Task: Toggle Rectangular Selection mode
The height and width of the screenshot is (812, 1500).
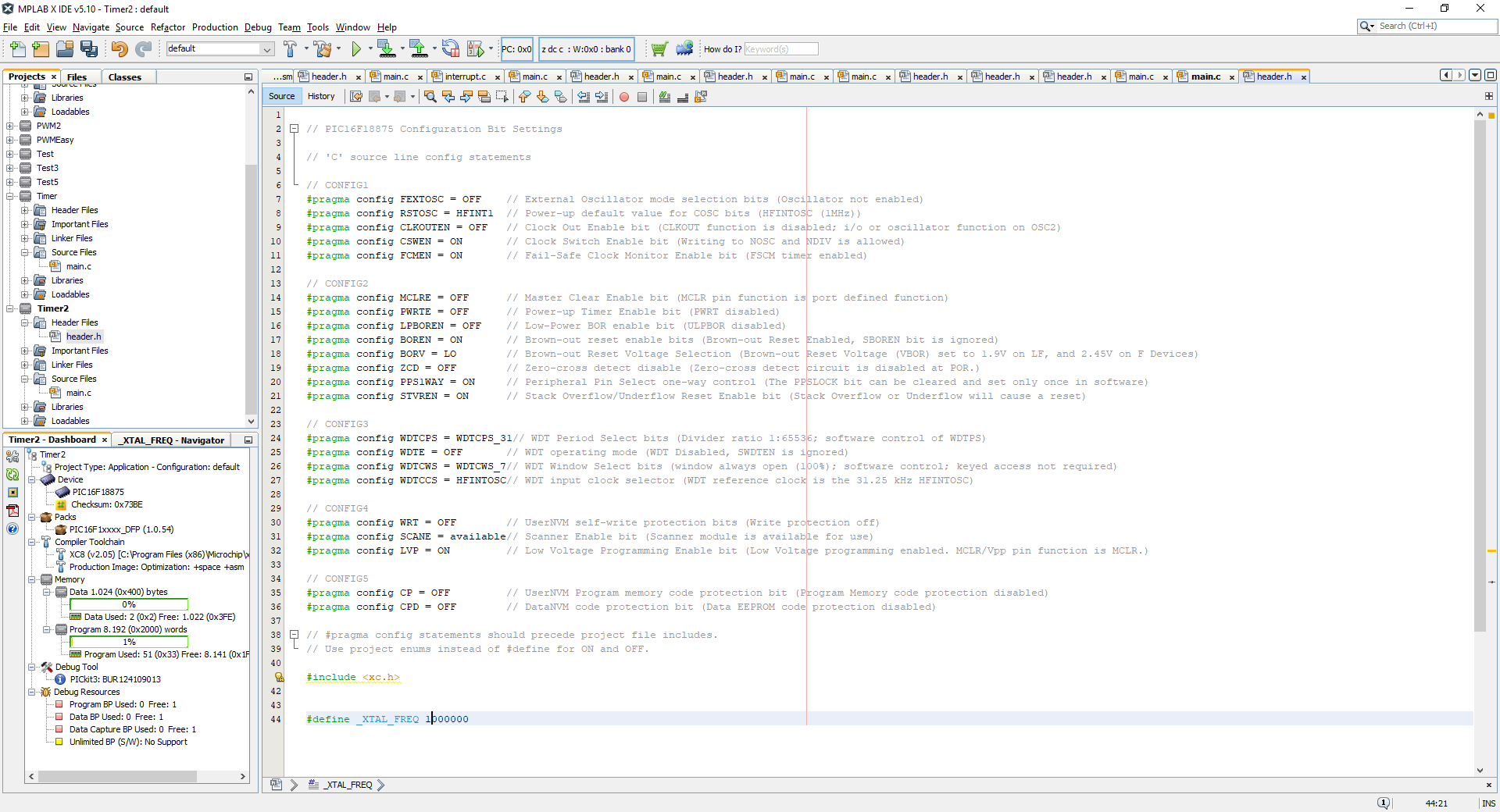Action: (x=502, y=97)
